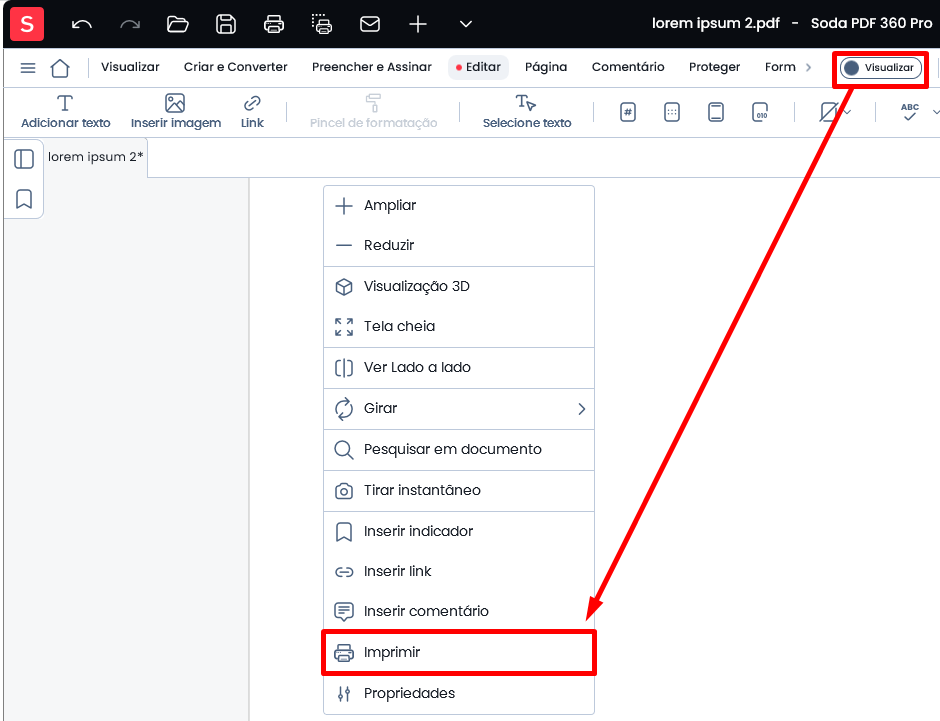Image resolution: width=940 pixels, height=721 pixels.
Task: Open the Form tab
Action: pos(781,67)
